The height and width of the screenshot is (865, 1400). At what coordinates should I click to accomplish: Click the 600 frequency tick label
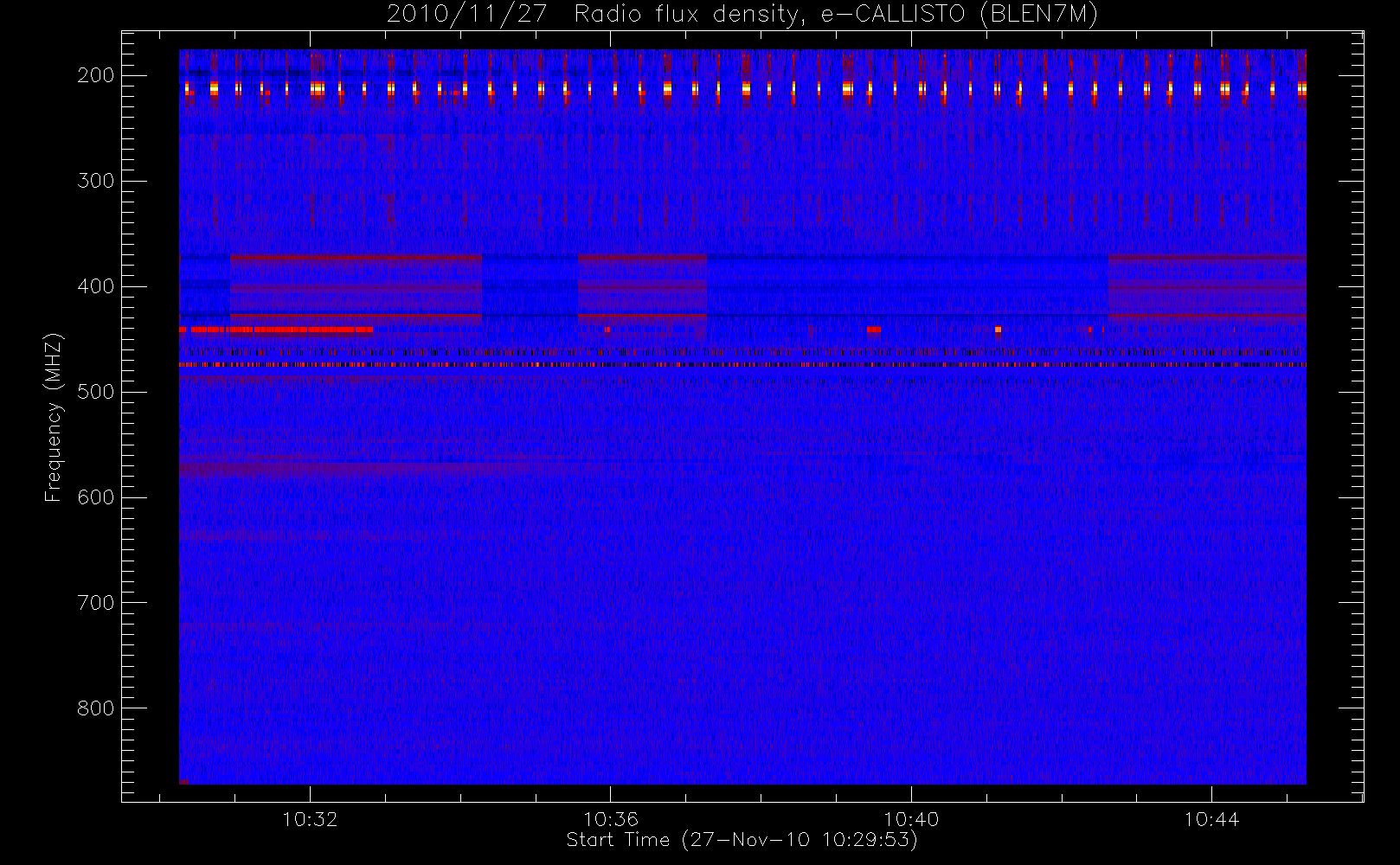96,497
